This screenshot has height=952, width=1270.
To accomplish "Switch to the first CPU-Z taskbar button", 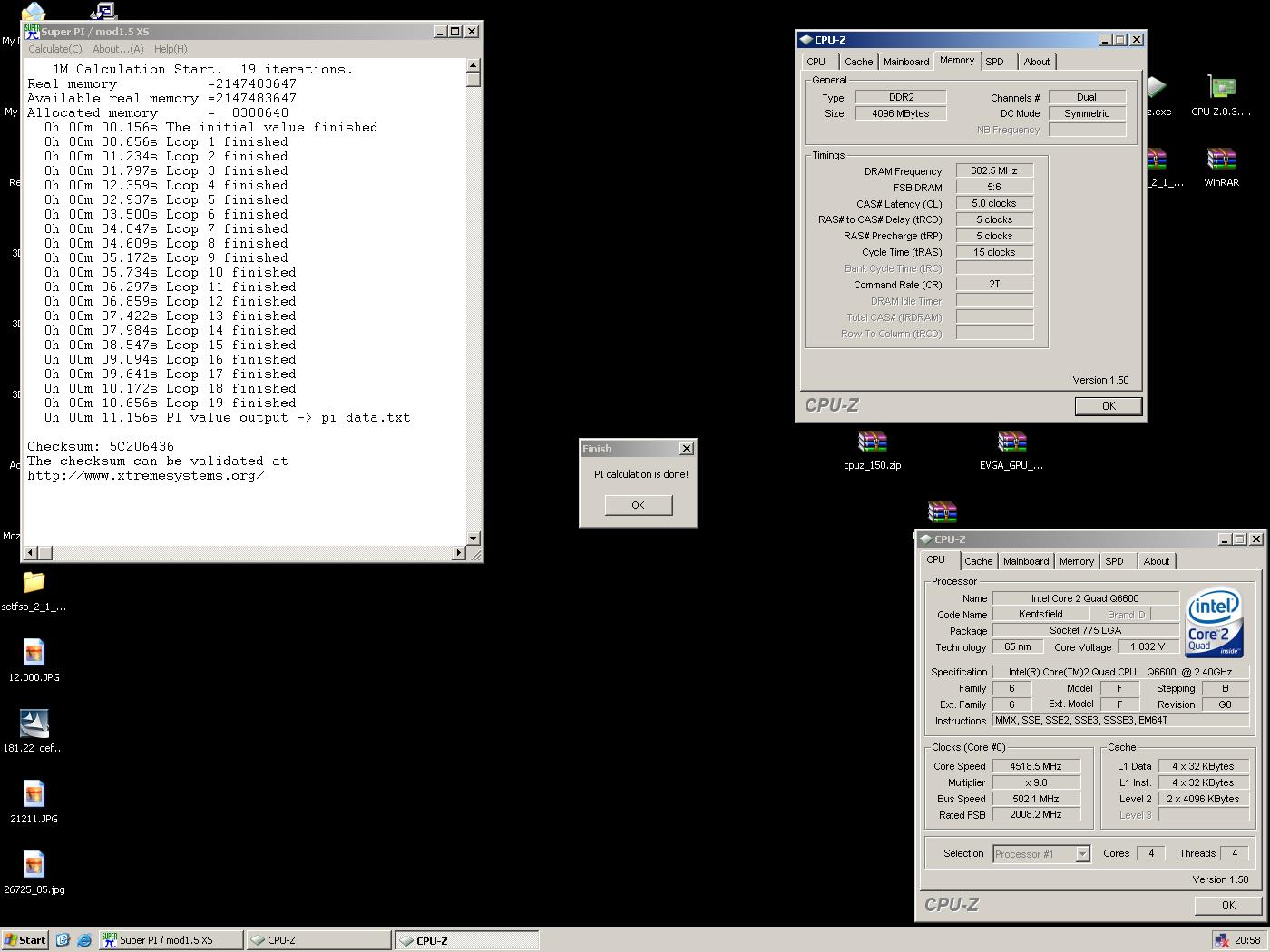I will pyautogui.click(x=318, y=940).
